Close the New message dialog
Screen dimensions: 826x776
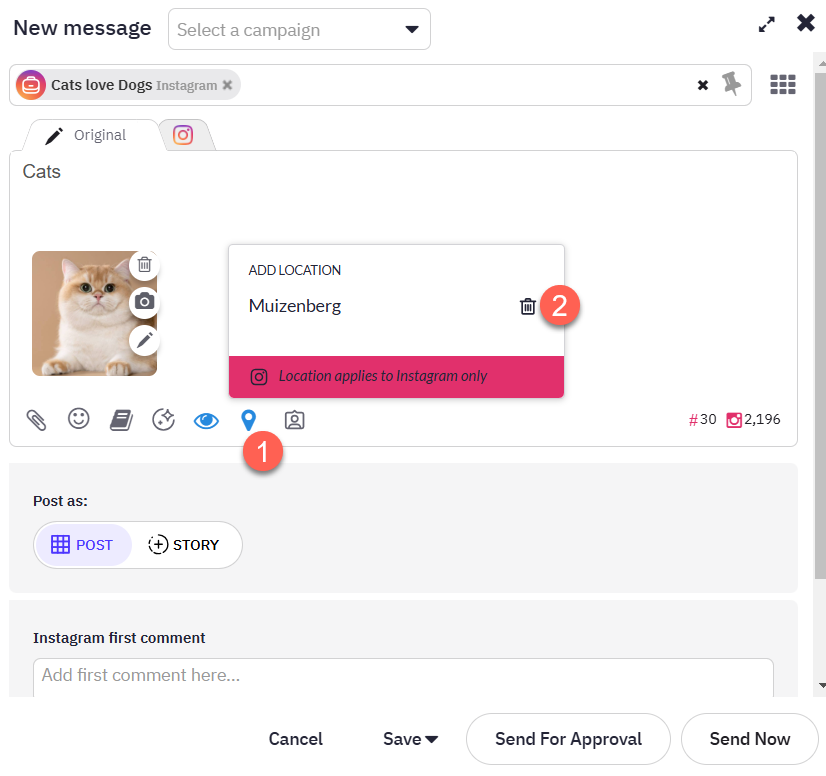tap(805, 23)
